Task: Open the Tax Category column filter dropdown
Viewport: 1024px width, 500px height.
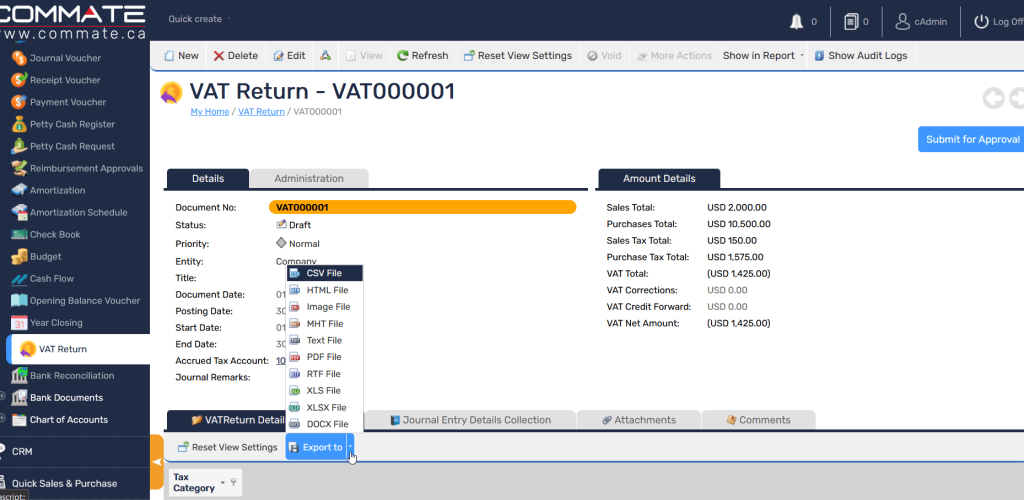Action: tap(223, 482)
